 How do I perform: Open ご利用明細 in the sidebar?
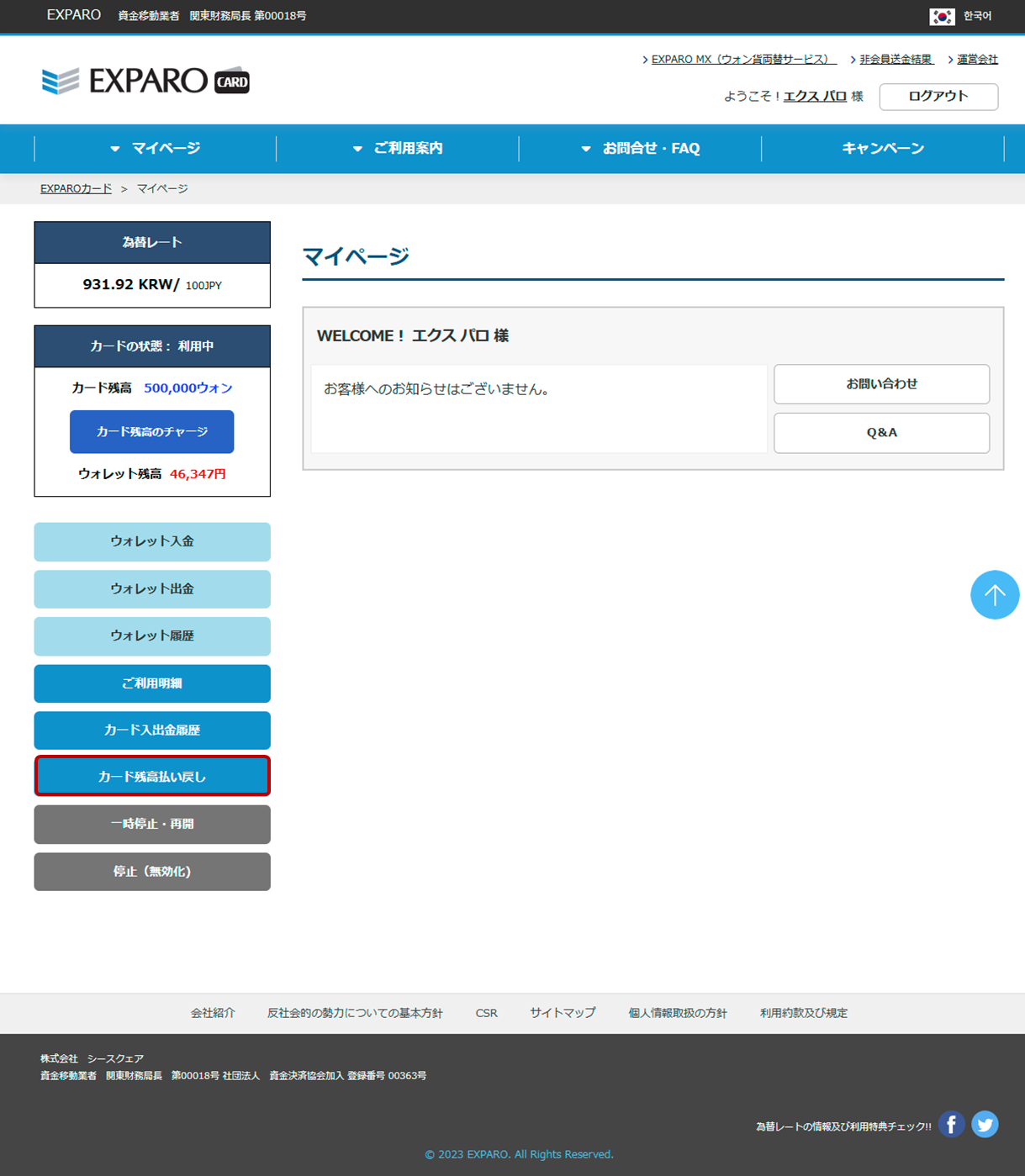tap(152, 683)
